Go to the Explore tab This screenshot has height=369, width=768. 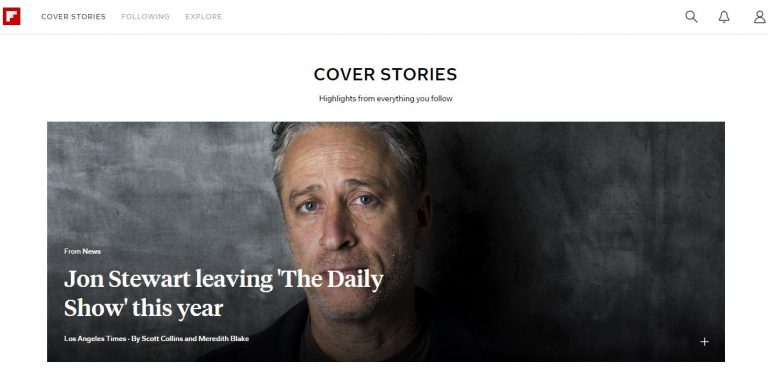tap(204, 17)
